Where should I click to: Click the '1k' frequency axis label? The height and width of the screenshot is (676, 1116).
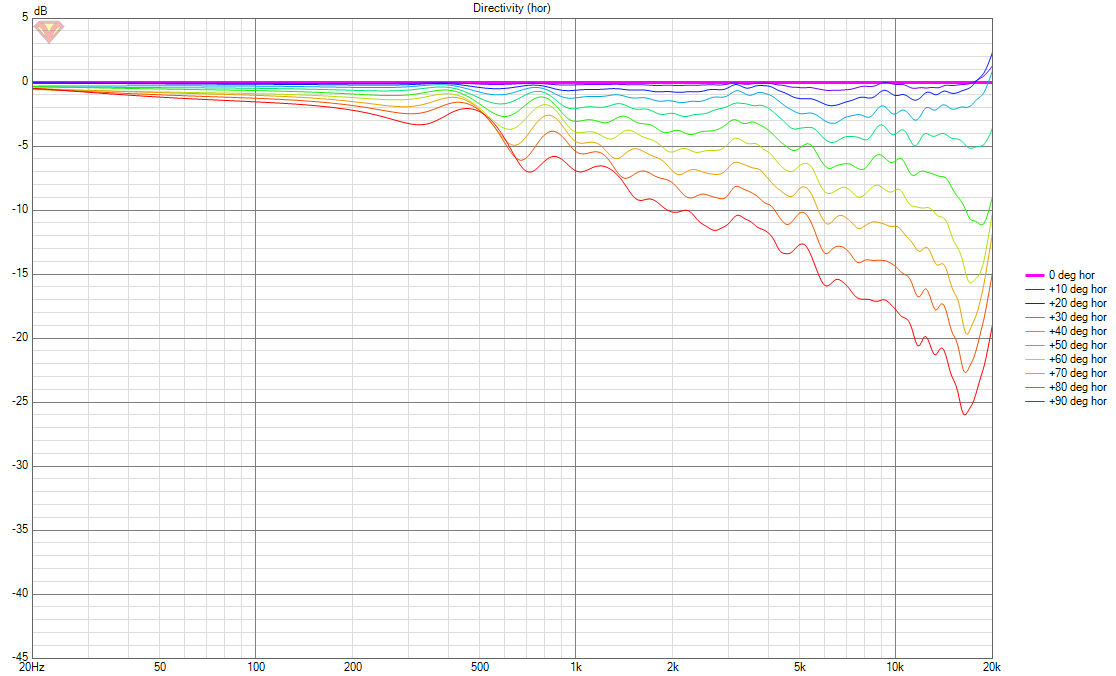click(x=576, y=667)
